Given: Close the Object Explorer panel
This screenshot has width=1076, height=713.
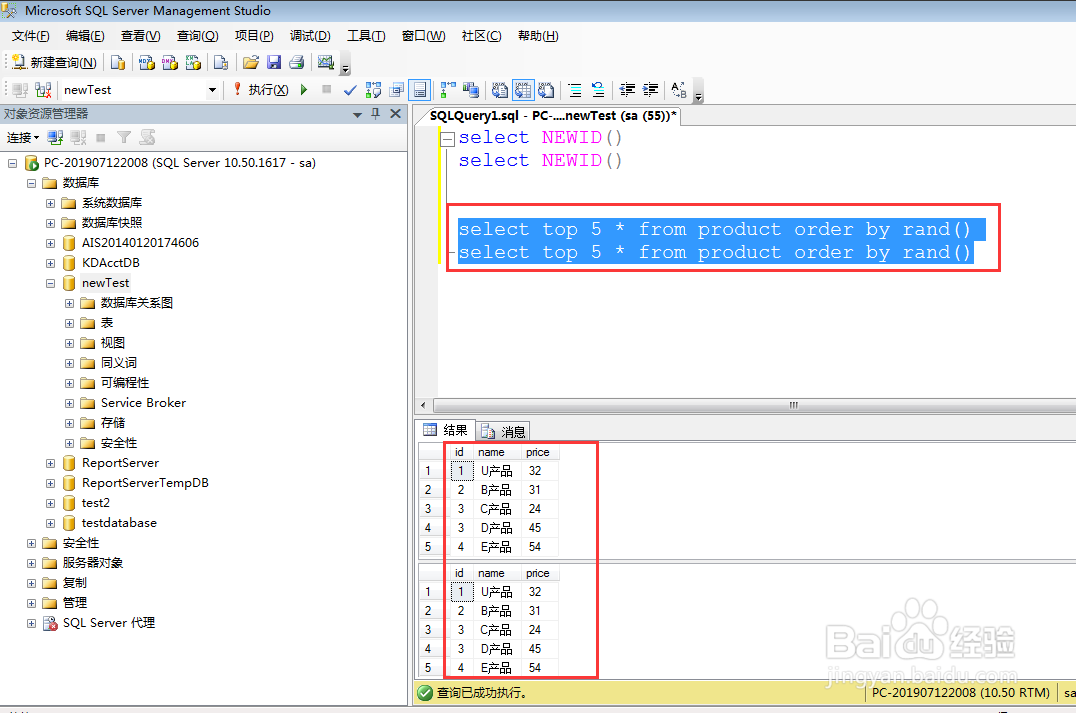Looking at the screenshot, I should point(395,114).
